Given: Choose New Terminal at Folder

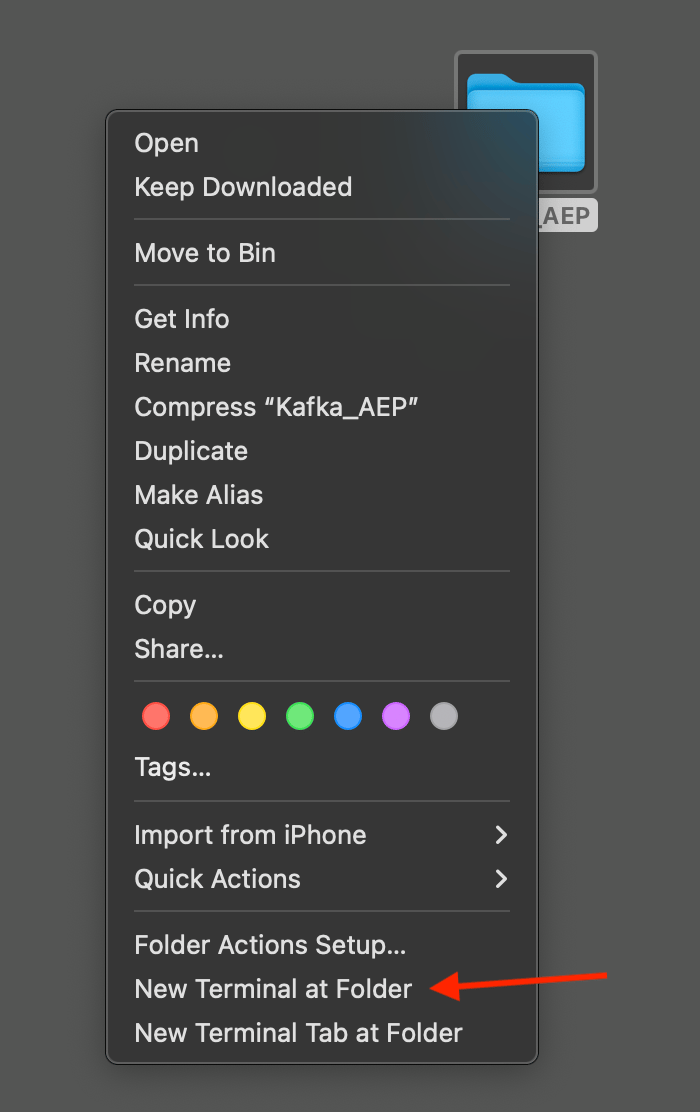Looking at the screenshot, I should [273, 989].
